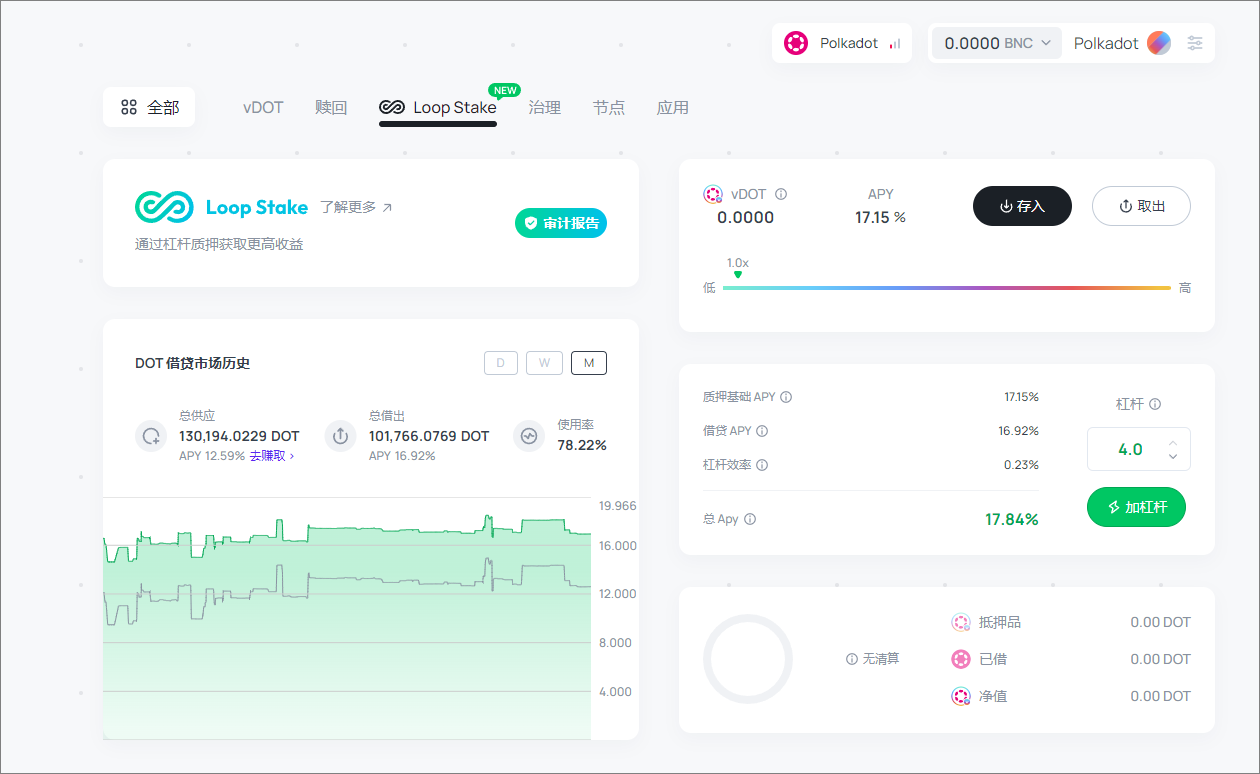Switch to the 应用 tab

673,107
